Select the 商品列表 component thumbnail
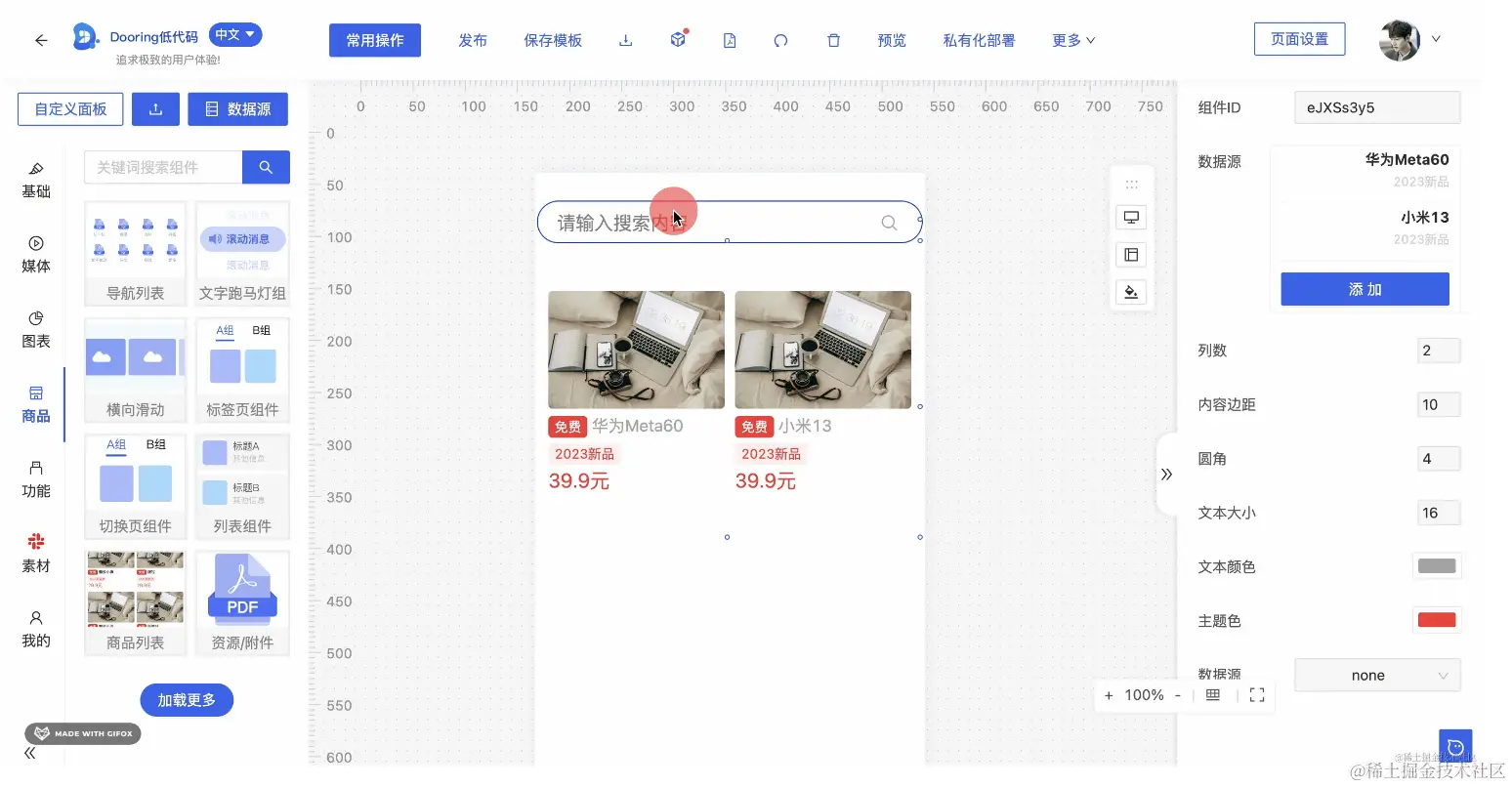The width and height of the screenshot is (1512, 787). pos(136,602)
